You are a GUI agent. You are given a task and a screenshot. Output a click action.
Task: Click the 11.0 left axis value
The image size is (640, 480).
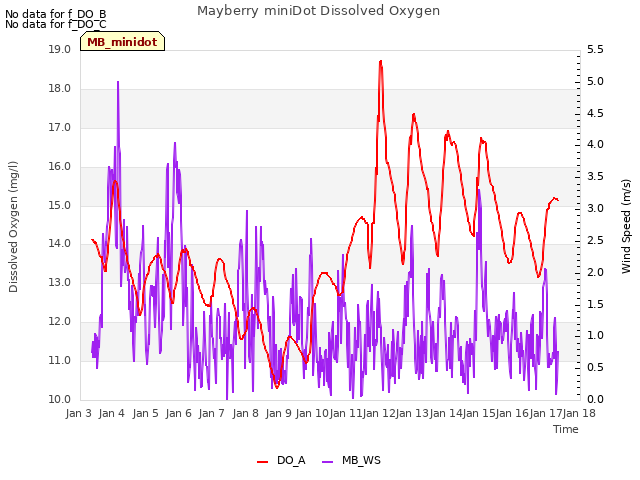click(x=60, y=360)
